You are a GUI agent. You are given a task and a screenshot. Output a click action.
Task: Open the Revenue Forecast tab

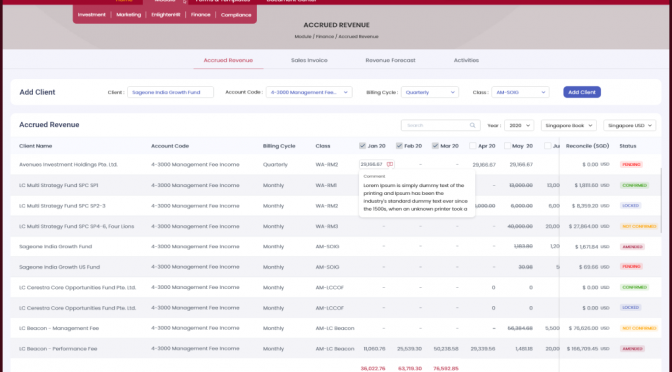click(390, 60)
